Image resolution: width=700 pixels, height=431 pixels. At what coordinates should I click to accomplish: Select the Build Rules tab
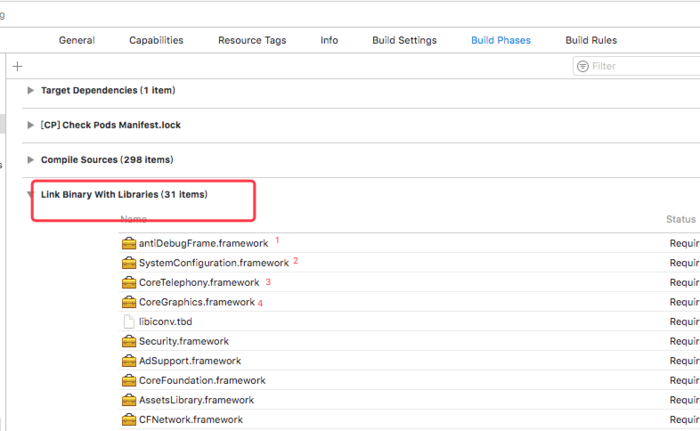591,41
